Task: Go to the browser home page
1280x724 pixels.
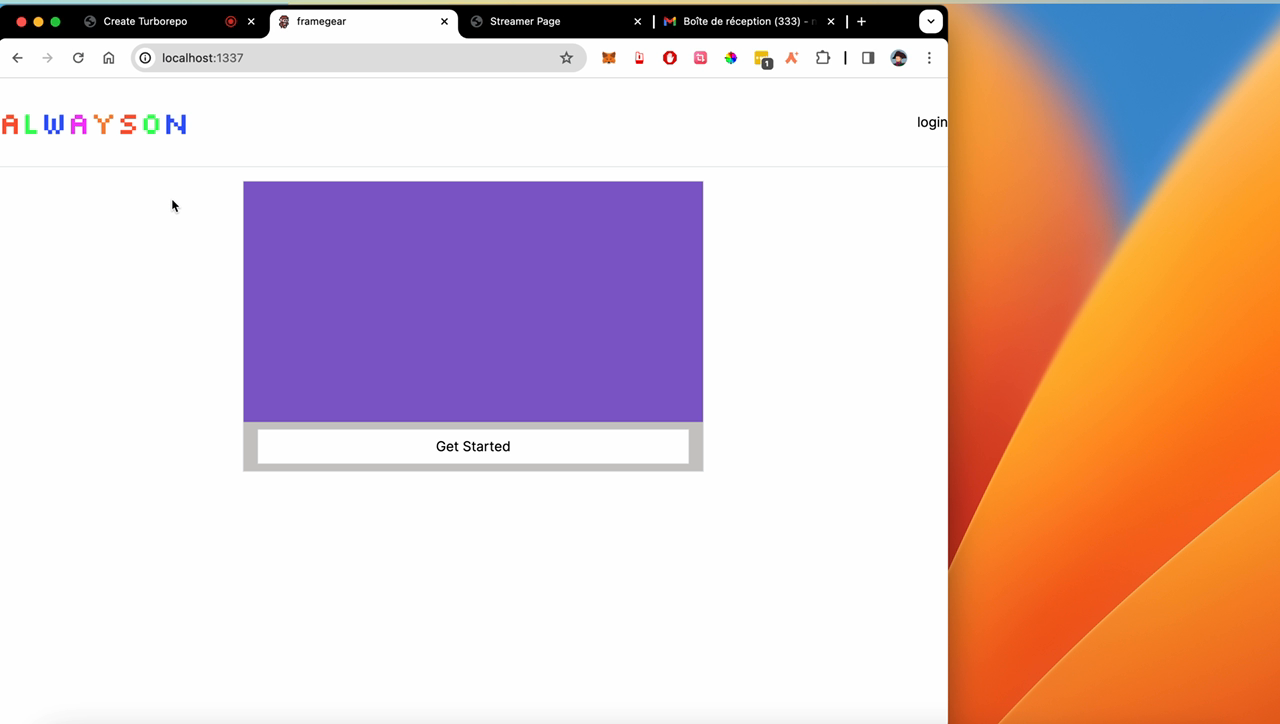Action: click(109, 58)
